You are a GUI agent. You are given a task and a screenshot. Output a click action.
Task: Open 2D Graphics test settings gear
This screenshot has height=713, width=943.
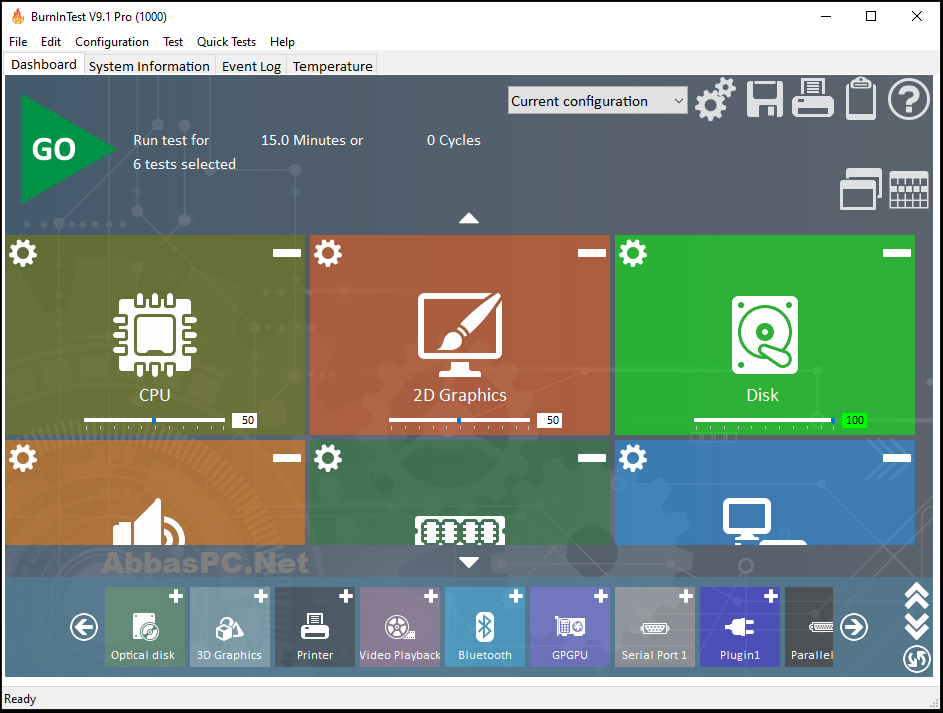(328, 253)
